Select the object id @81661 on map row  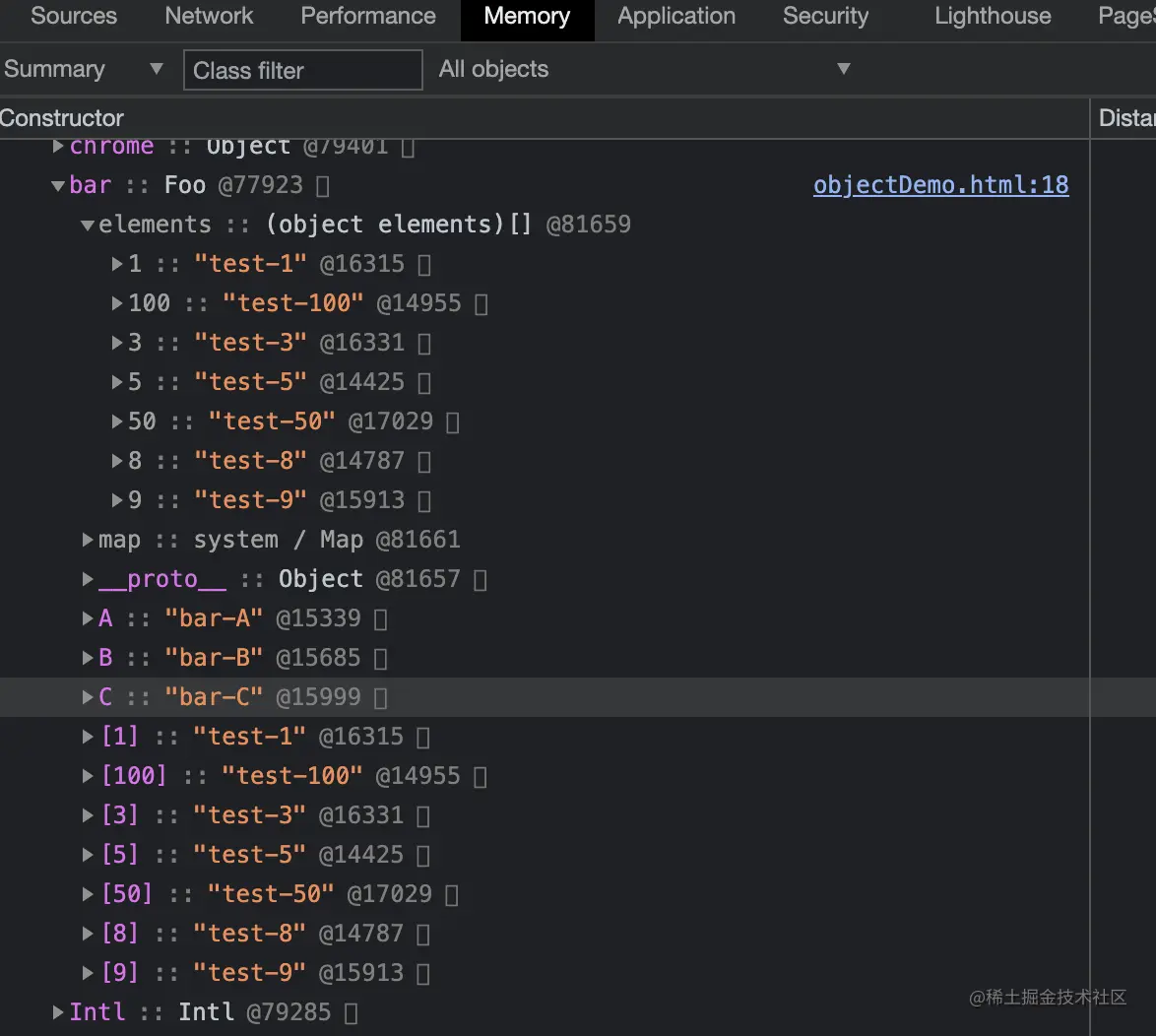418,540
